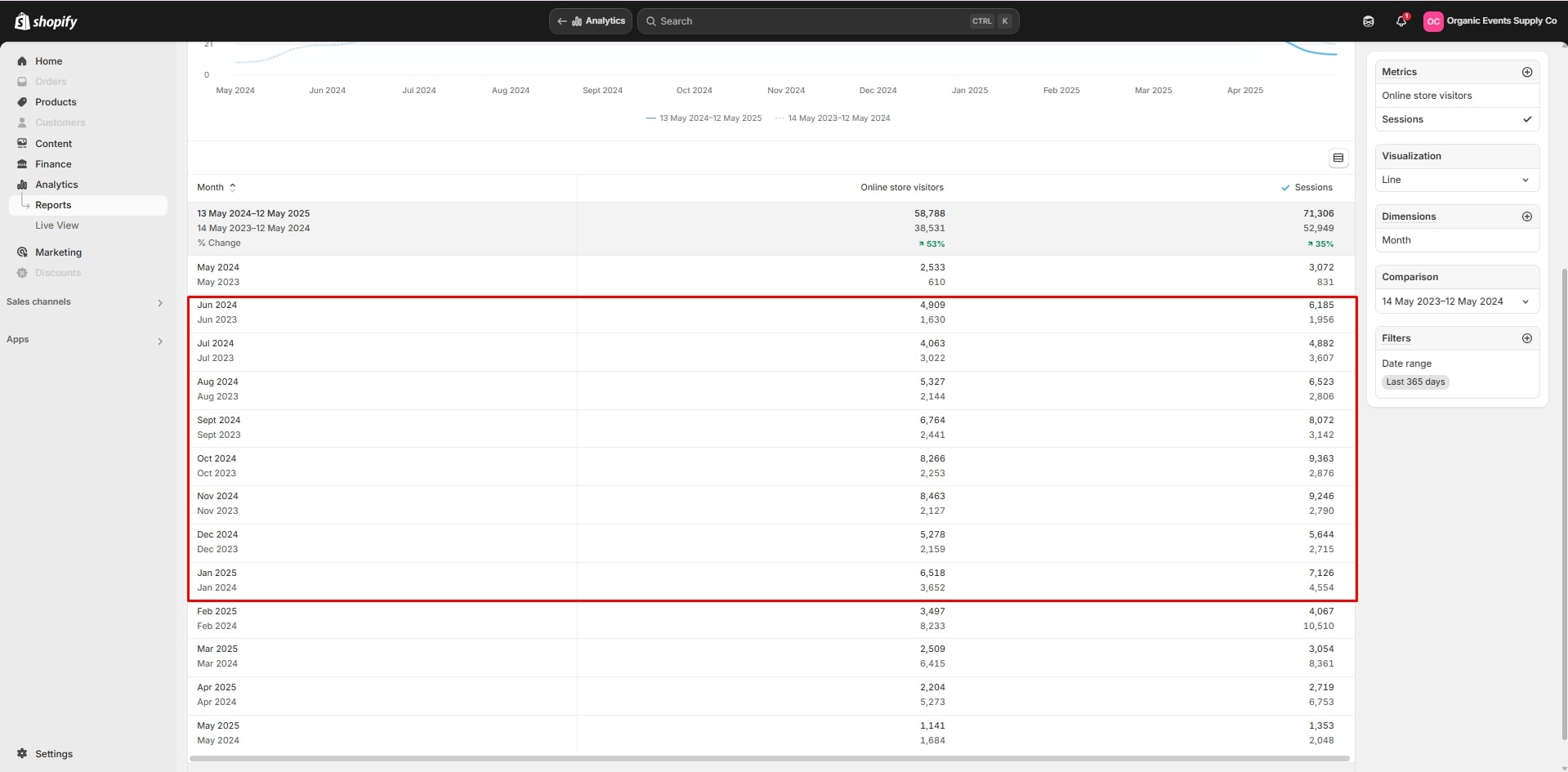Select the Online store visitors metric
Screen dimensions: 1568x772
tap(1426, 96)
